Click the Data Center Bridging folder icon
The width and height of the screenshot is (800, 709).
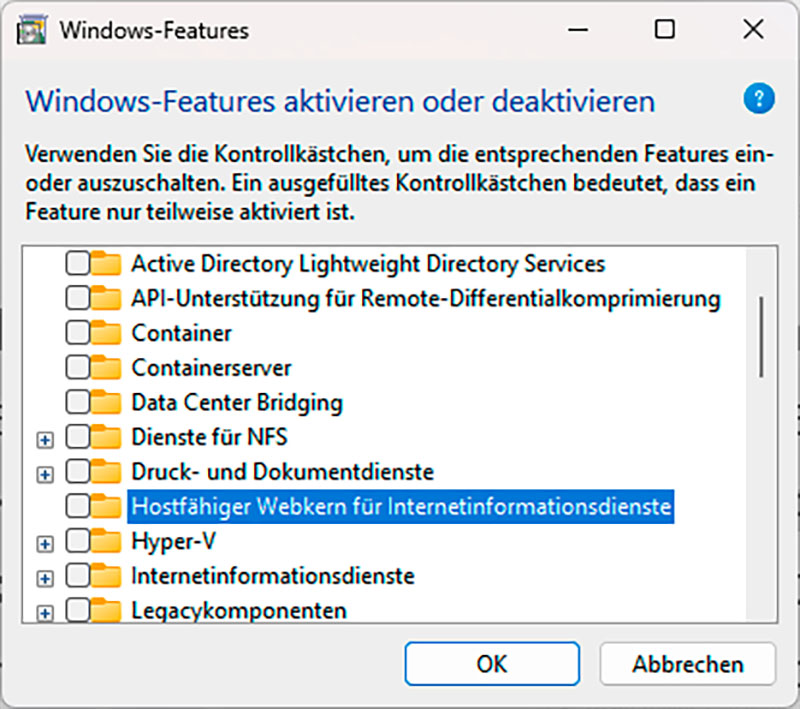pos(104,402)
